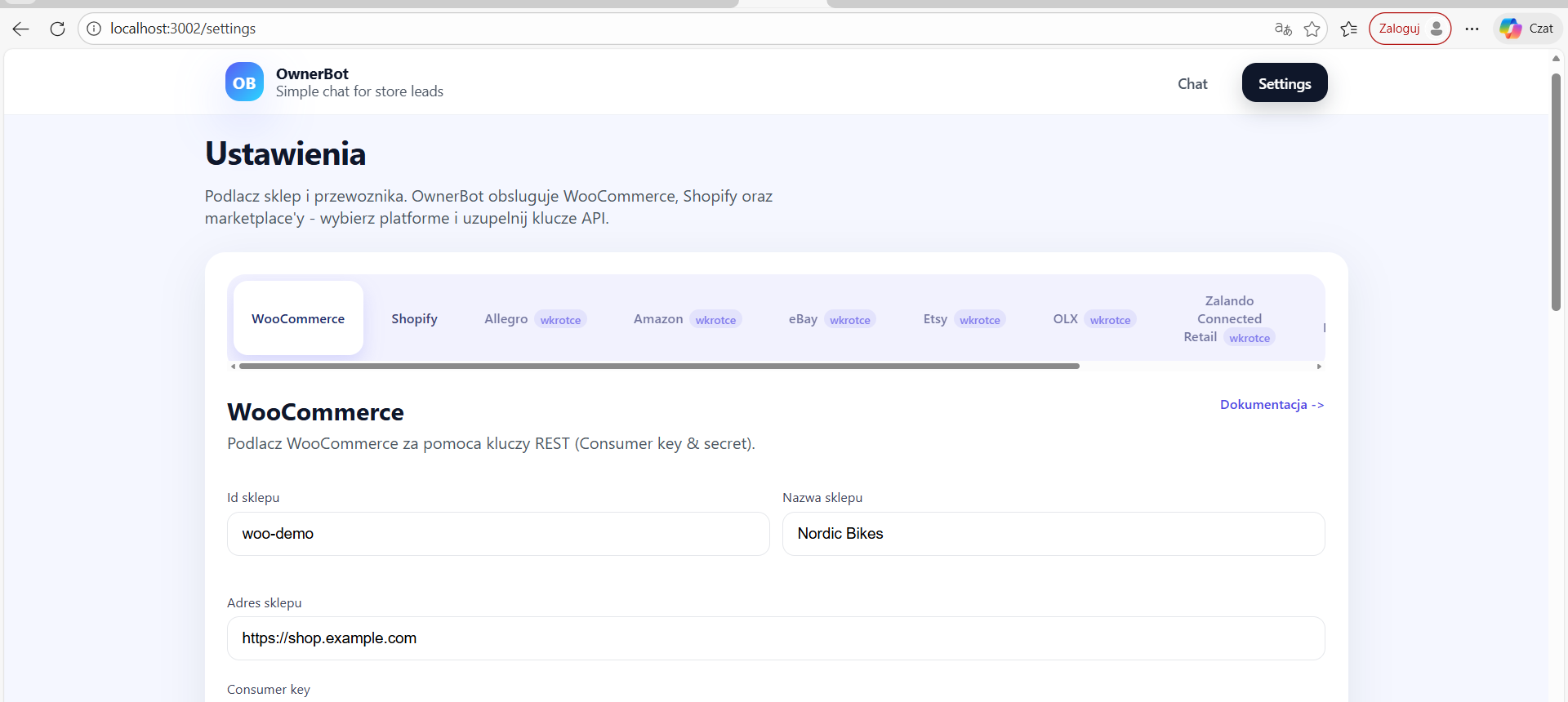Click the Id sklepu input field
This screenshot has height=702, width=1568.
point(498,534)
